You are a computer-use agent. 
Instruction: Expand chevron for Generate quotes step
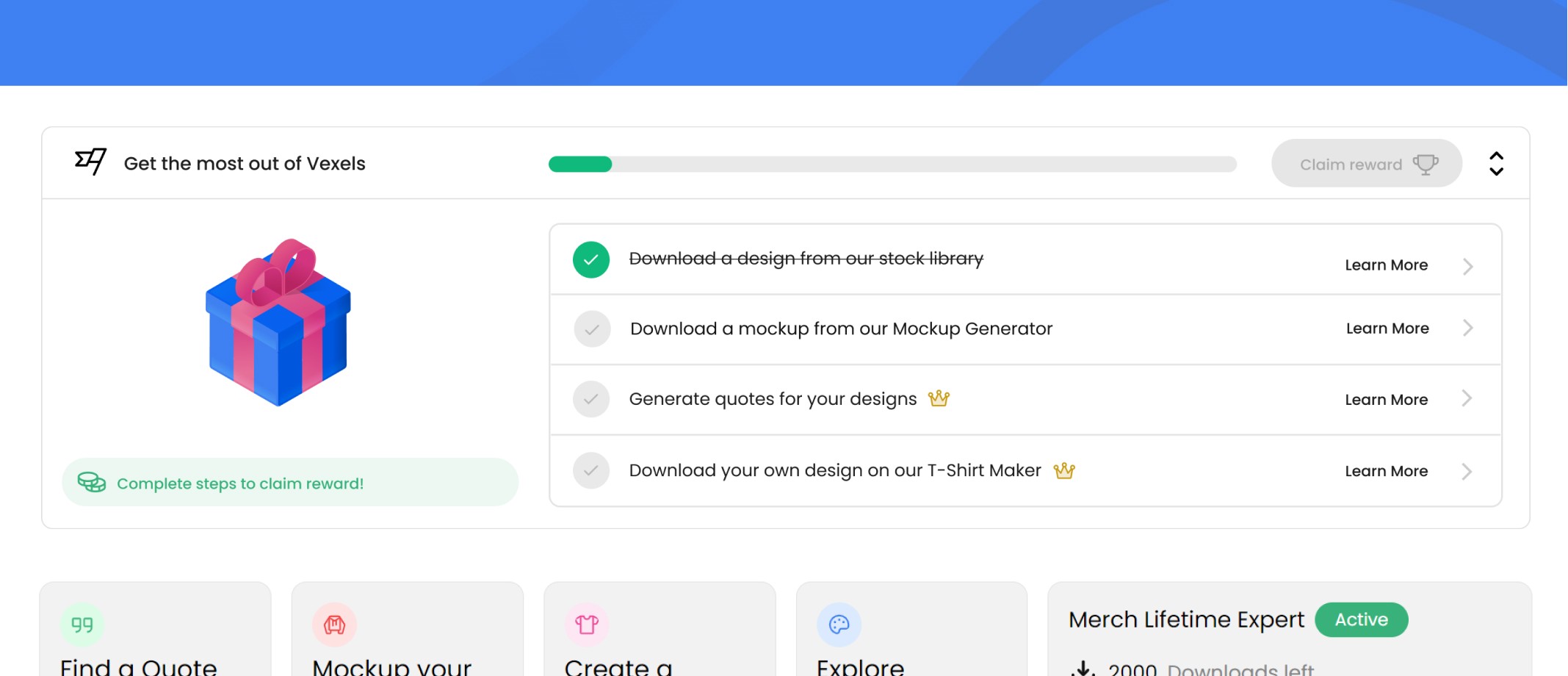pos(1467,398)
